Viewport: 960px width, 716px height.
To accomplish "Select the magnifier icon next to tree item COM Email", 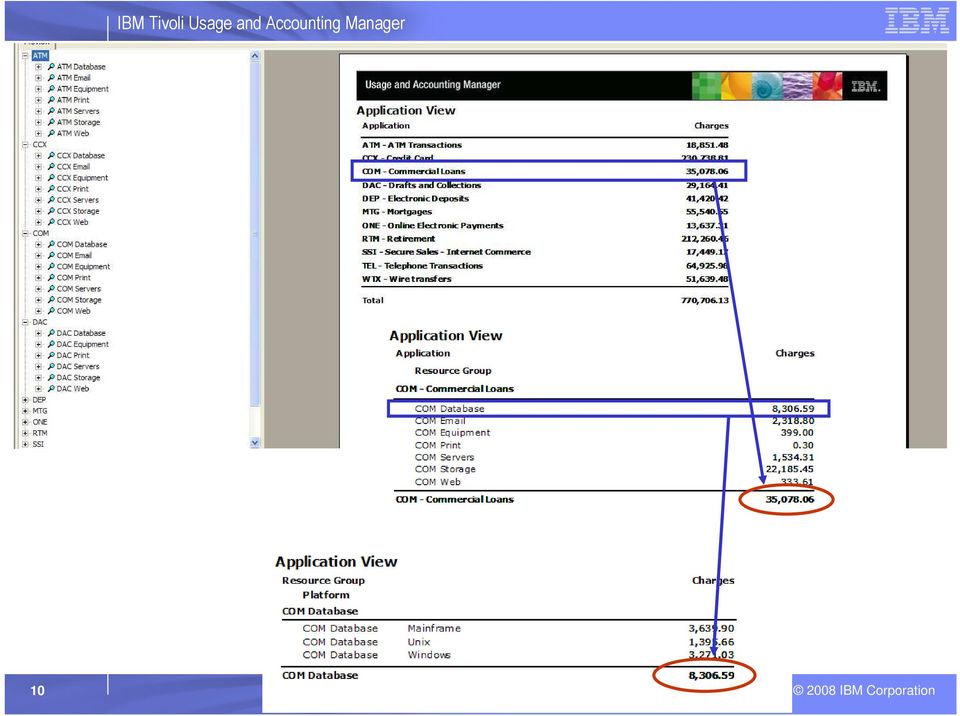I will pos(51,255).
